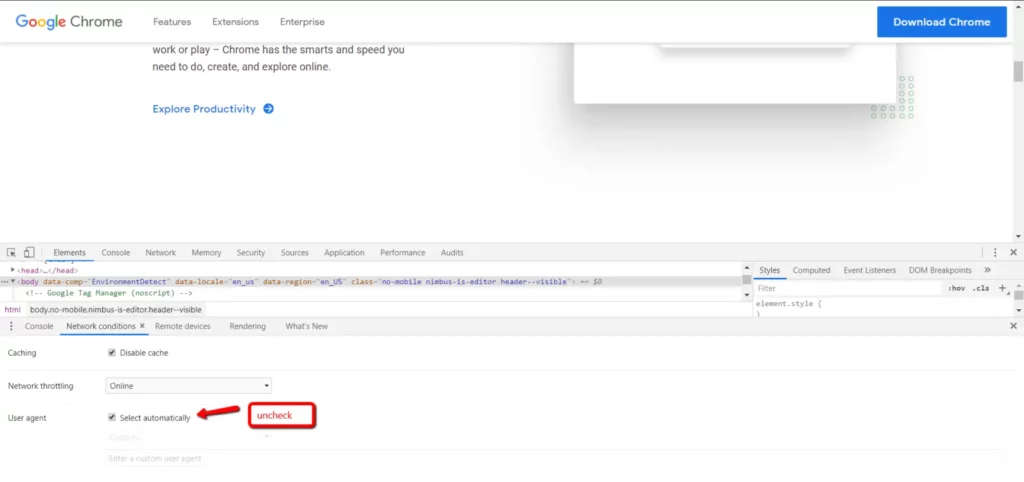
Task: Select body.no-mobile.nimbus-is-editor breadcrumb item
Action: tap(116, 310)
